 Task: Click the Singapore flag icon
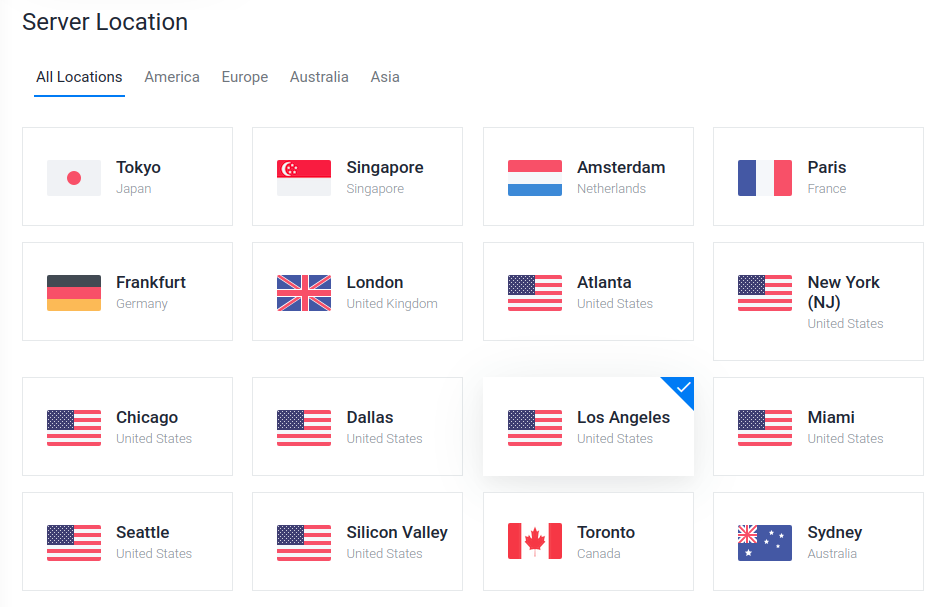(304, 178)
